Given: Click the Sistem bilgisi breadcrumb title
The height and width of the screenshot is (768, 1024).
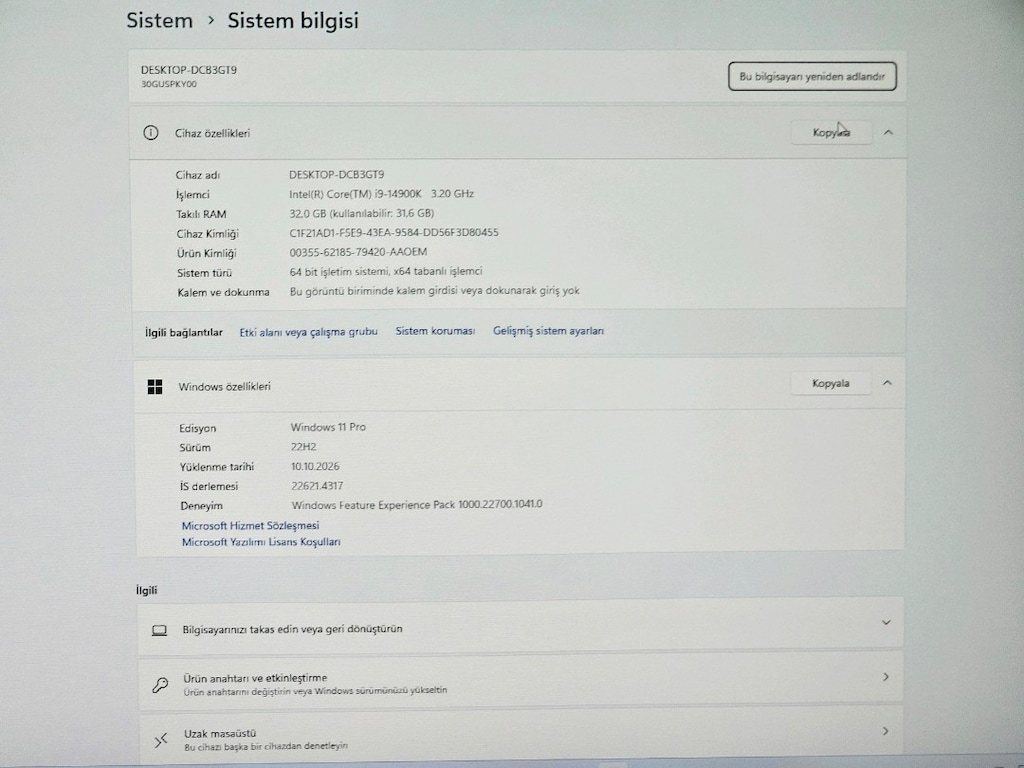Looking at the screenshot, I should 293,20.
